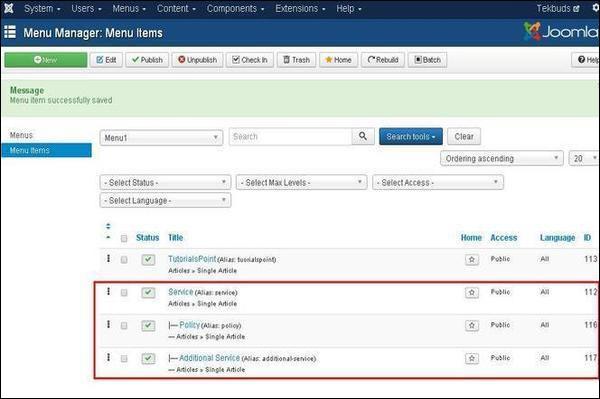Open the list limit 20 dropdown
The width and height of the screenshot is (600, 399).
point(584,158)
